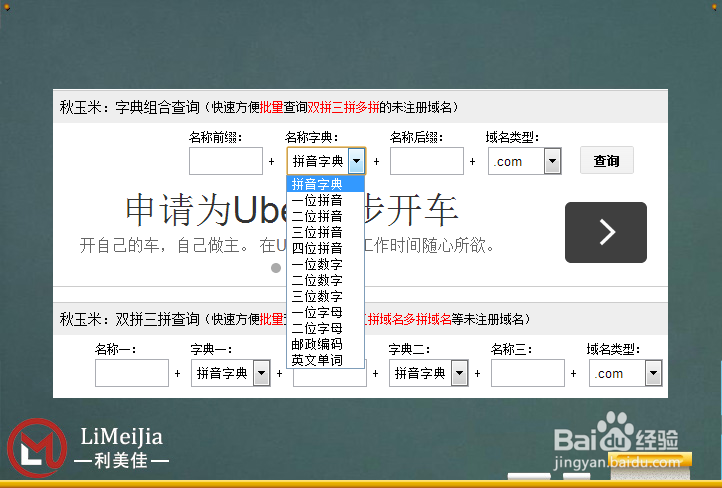The height and width of the screenshot is (488, 722).
Task: Click the 名称三 input field
Action: 528,373
